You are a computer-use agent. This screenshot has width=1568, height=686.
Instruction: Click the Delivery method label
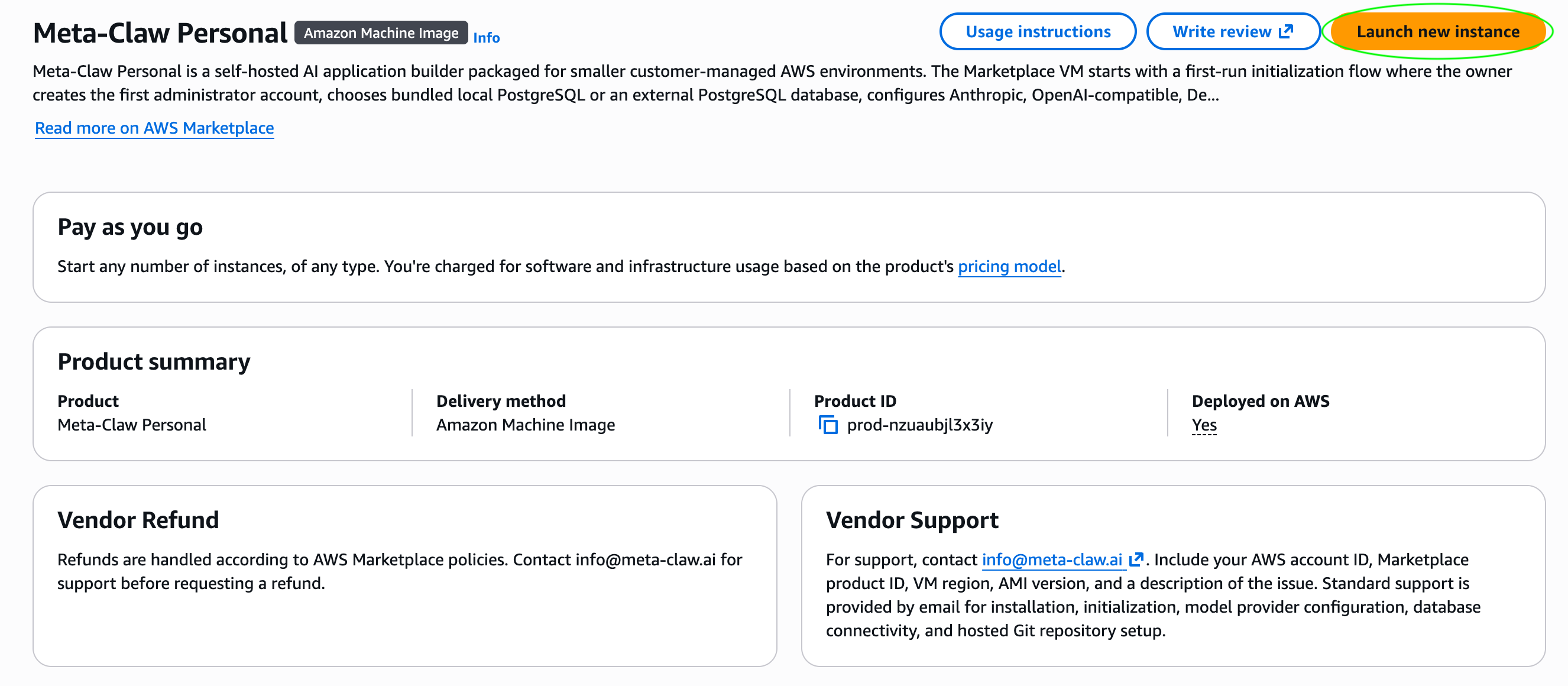[x=501, y=401]
